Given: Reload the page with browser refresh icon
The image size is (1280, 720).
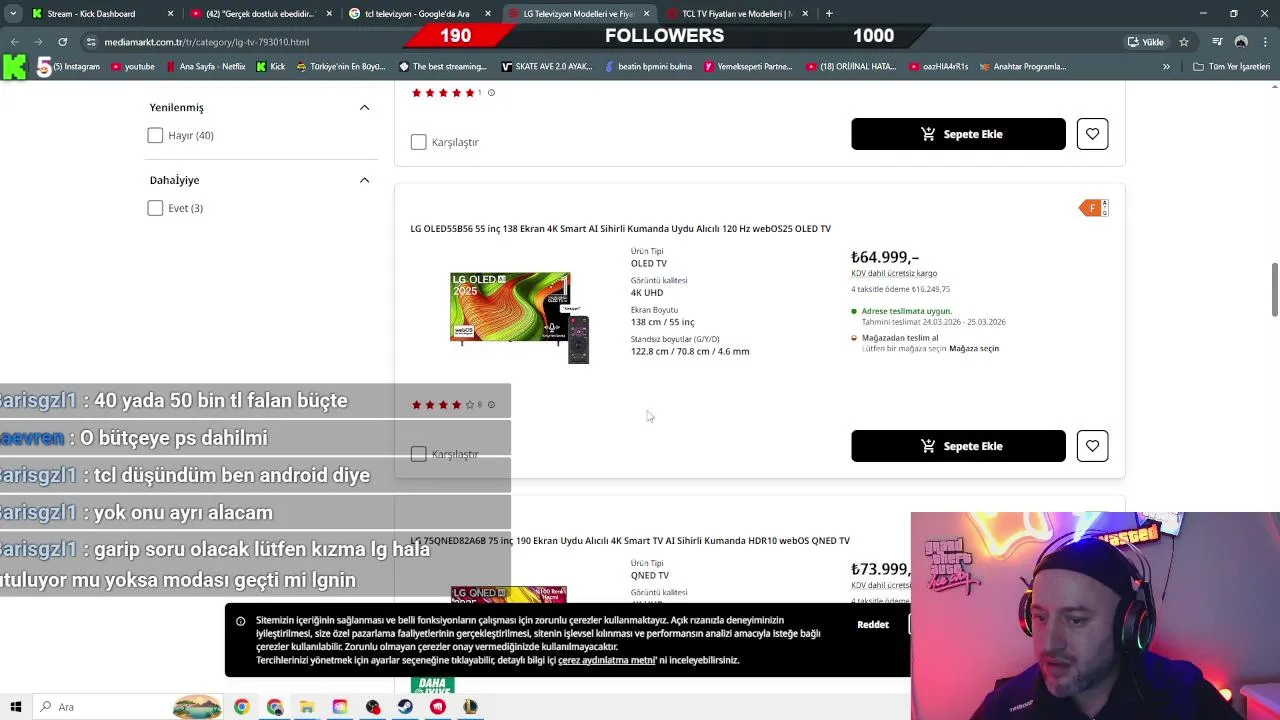Looking at the screenshot, I should tap(62, 42).
